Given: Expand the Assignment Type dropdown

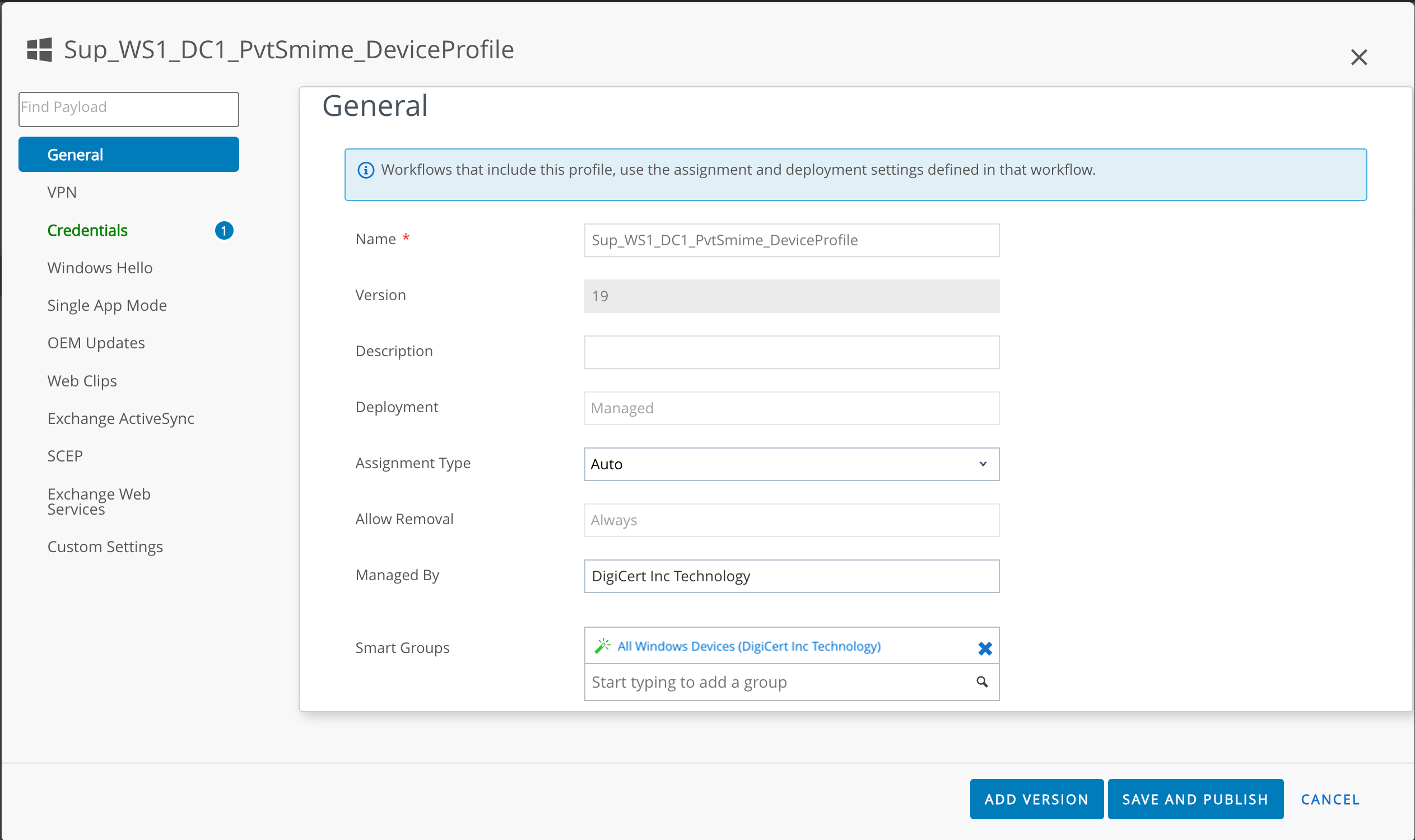Looking at the screenshot, I should point(791,464).
